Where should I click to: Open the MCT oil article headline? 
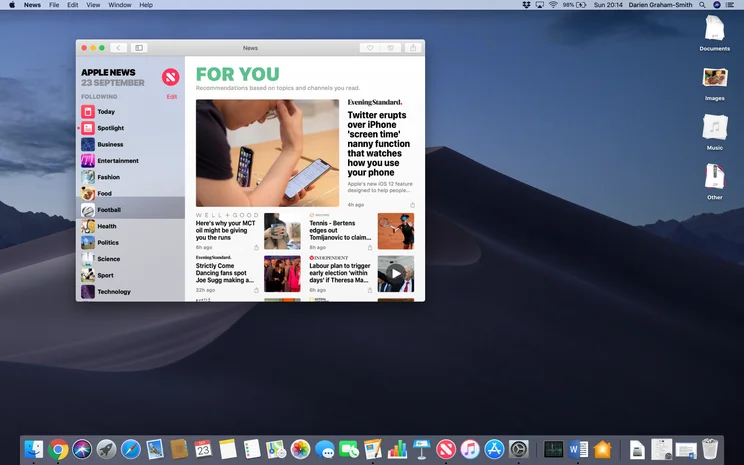pos(226,230)
